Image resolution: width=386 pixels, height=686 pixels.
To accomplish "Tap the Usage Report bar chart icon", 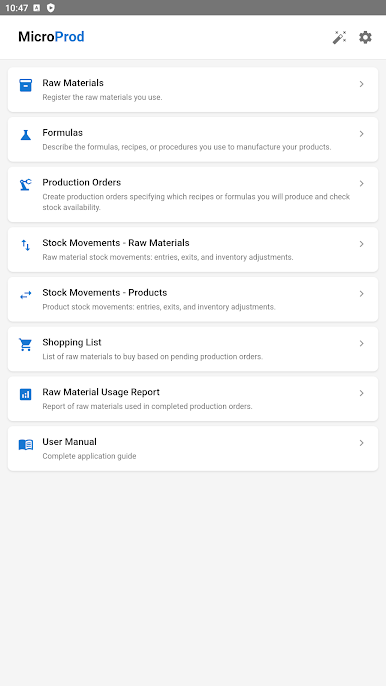I will (x=26, y=394).
